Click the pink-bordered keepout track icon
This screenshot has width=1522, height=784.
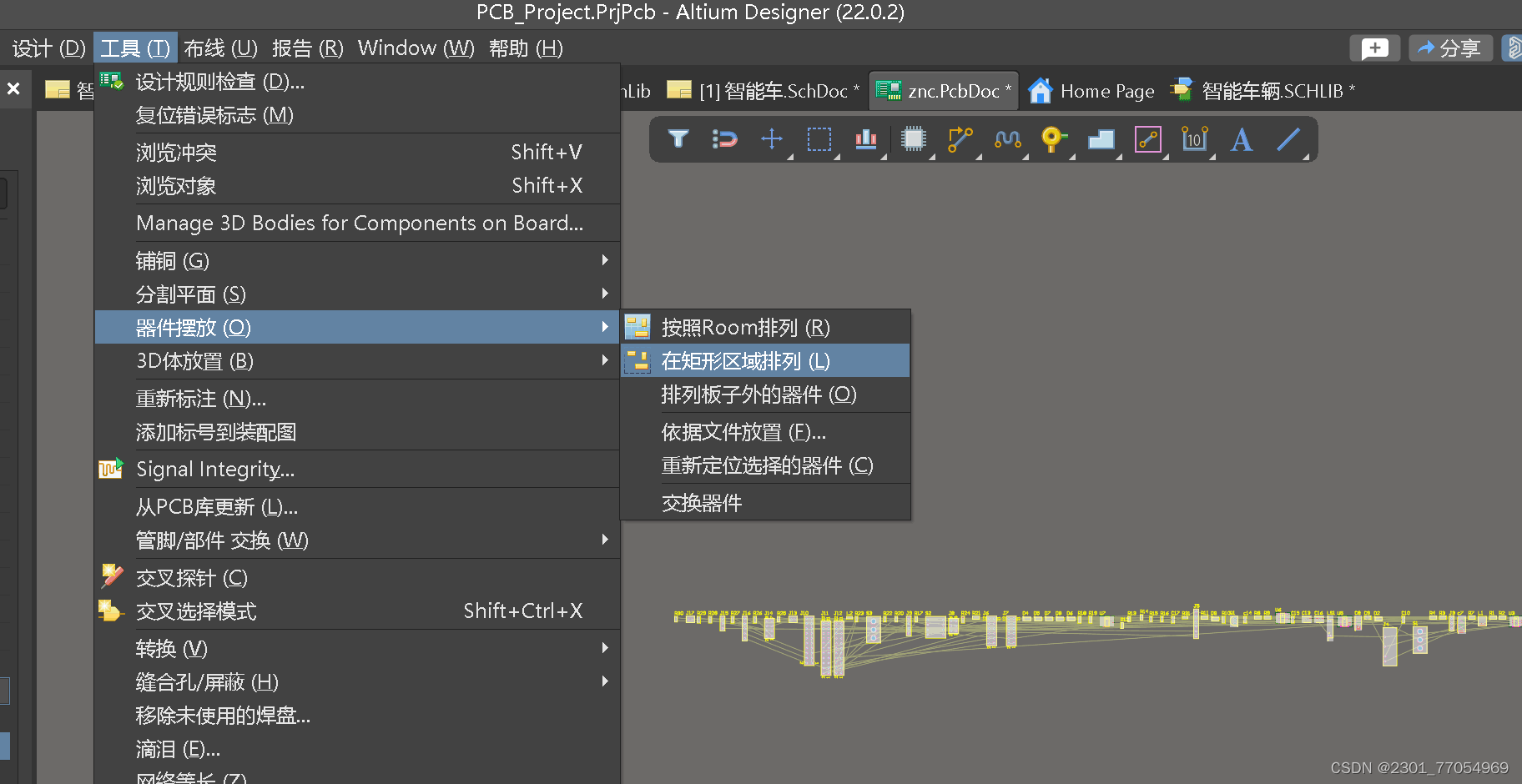click(x=1148, y=139)
